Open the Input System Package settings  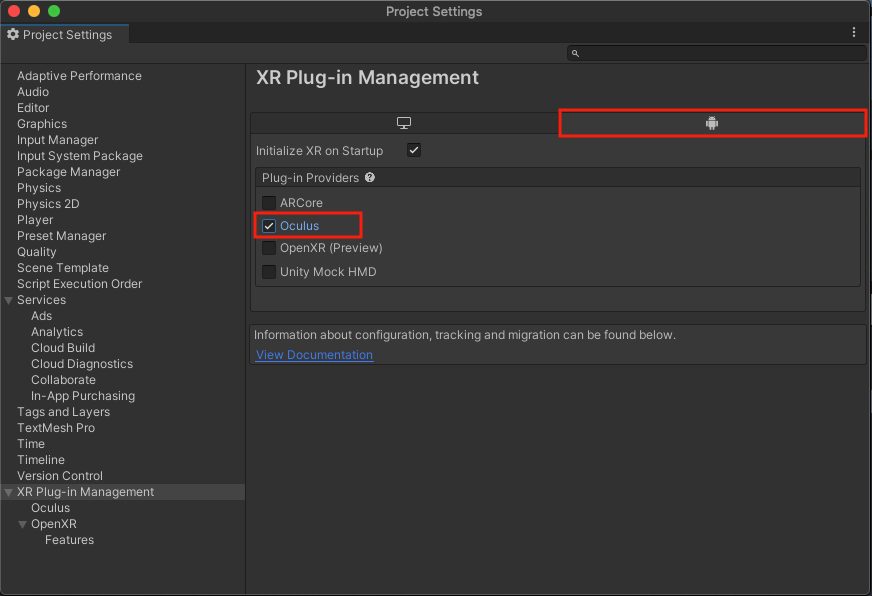click(x=80, y=156)
